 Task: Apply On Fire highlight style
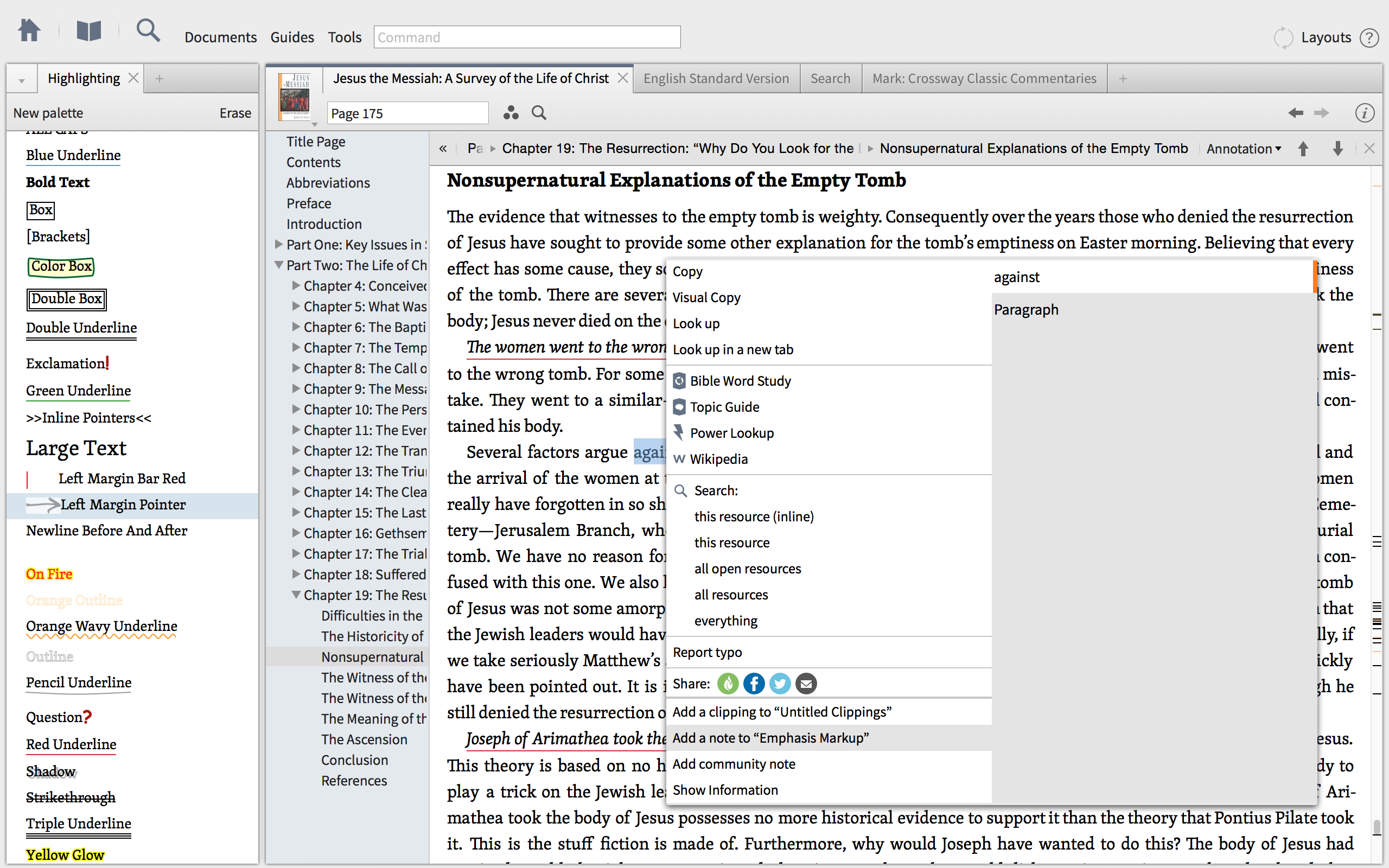click(x=49, y=573)
